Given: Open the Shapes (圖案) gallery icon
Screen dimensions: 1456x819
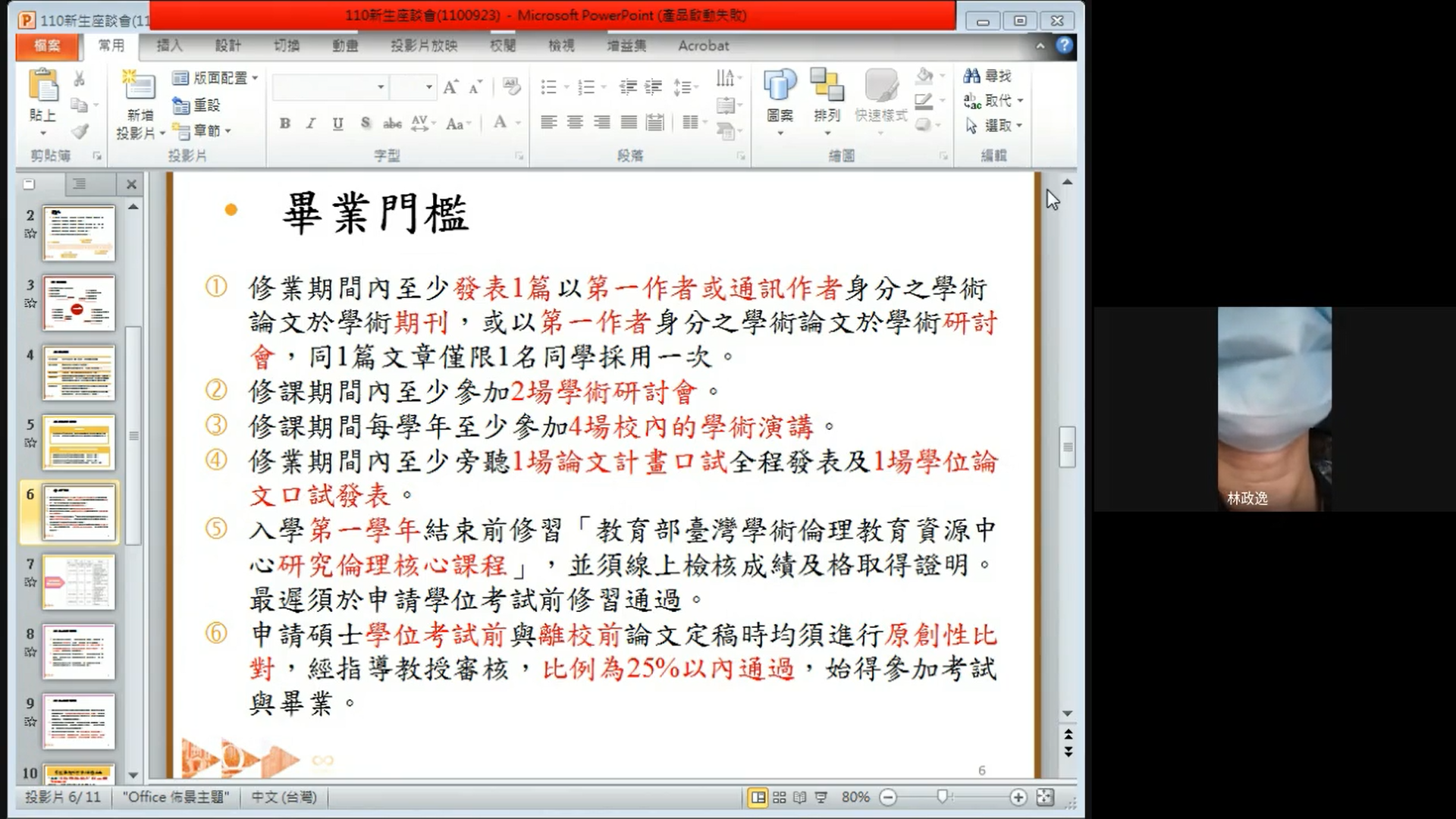Looking at the screenshot, I should point(780,86).
